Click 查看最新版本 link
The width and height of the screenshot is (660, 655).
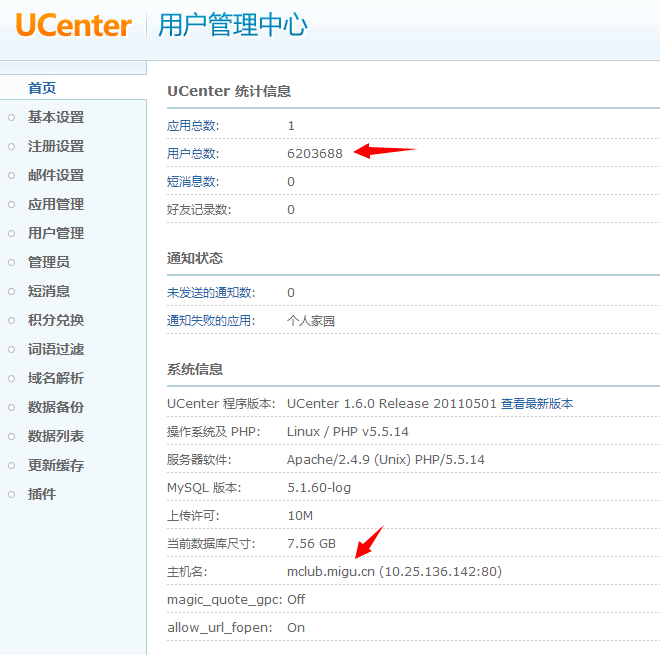[x=537, y=404]
